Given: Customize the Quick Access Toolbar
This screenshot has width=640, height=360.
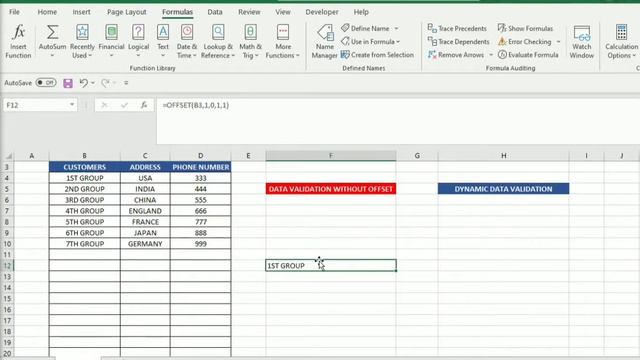Looking at the screenshot, I should pos(126,83).
